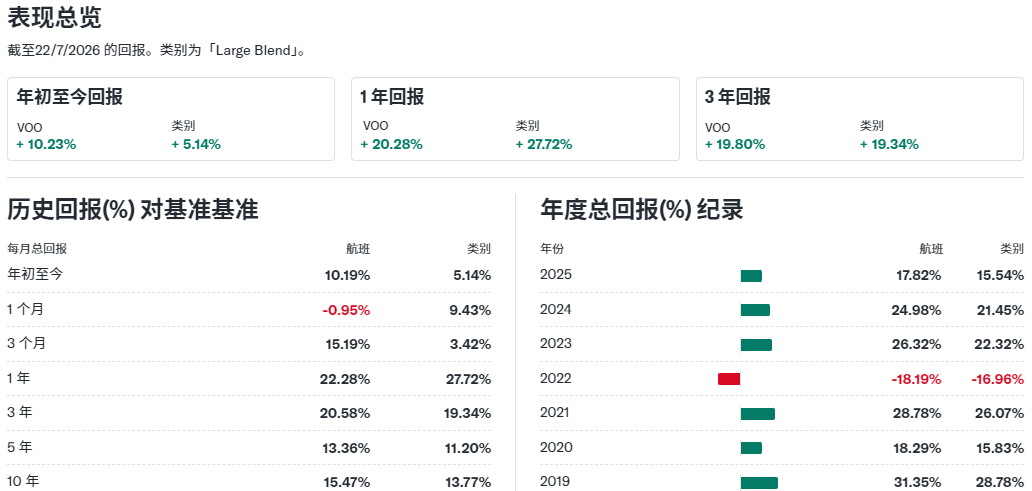The image size is (1032, 491).
Task: Click the 每月总回报 column header
Action: [37, 249]
